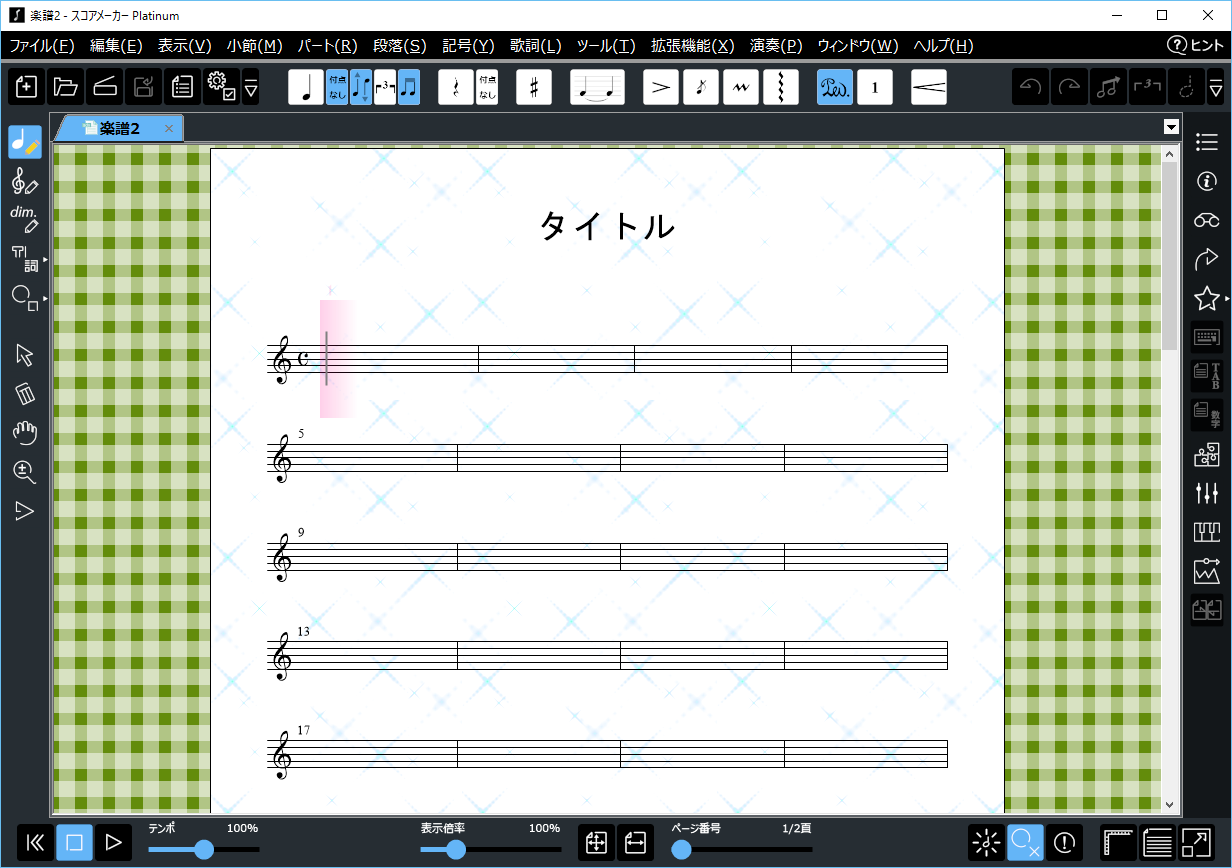Select the accent mark symbol
The height and width of the screenshot is (868, 1232).
pyautogui.click(x=660, y=88)
